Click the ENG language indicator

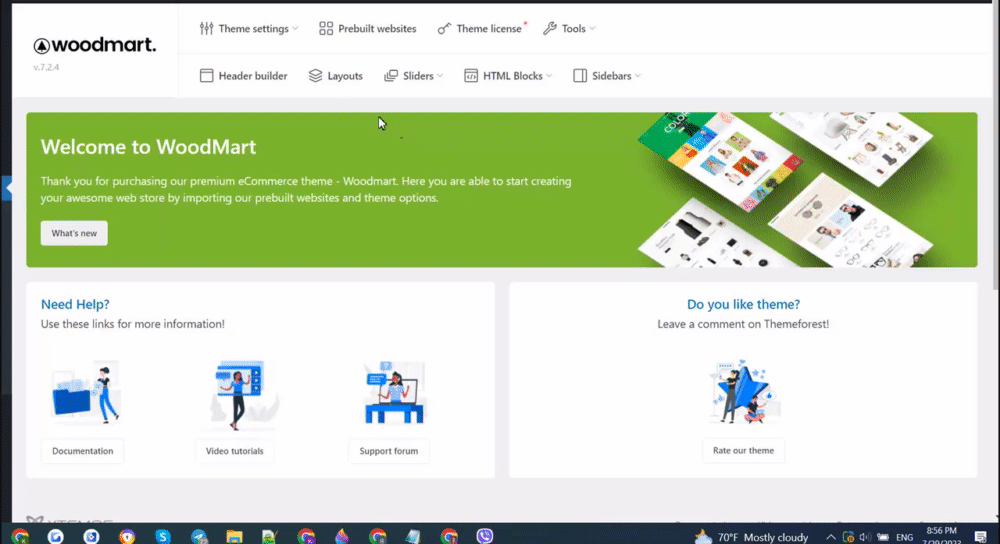click(904, 538)
